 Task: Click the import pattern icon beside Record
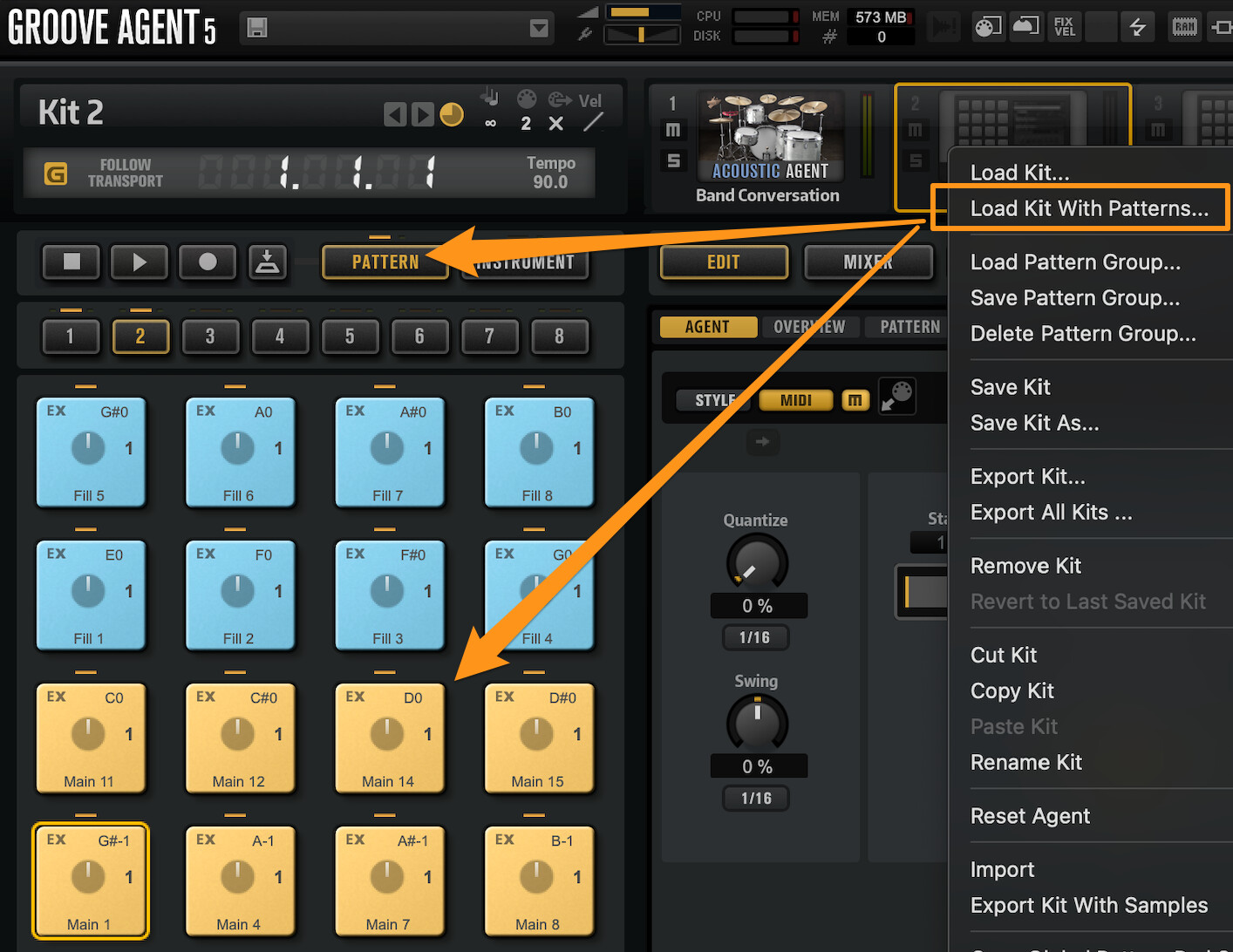268,262
